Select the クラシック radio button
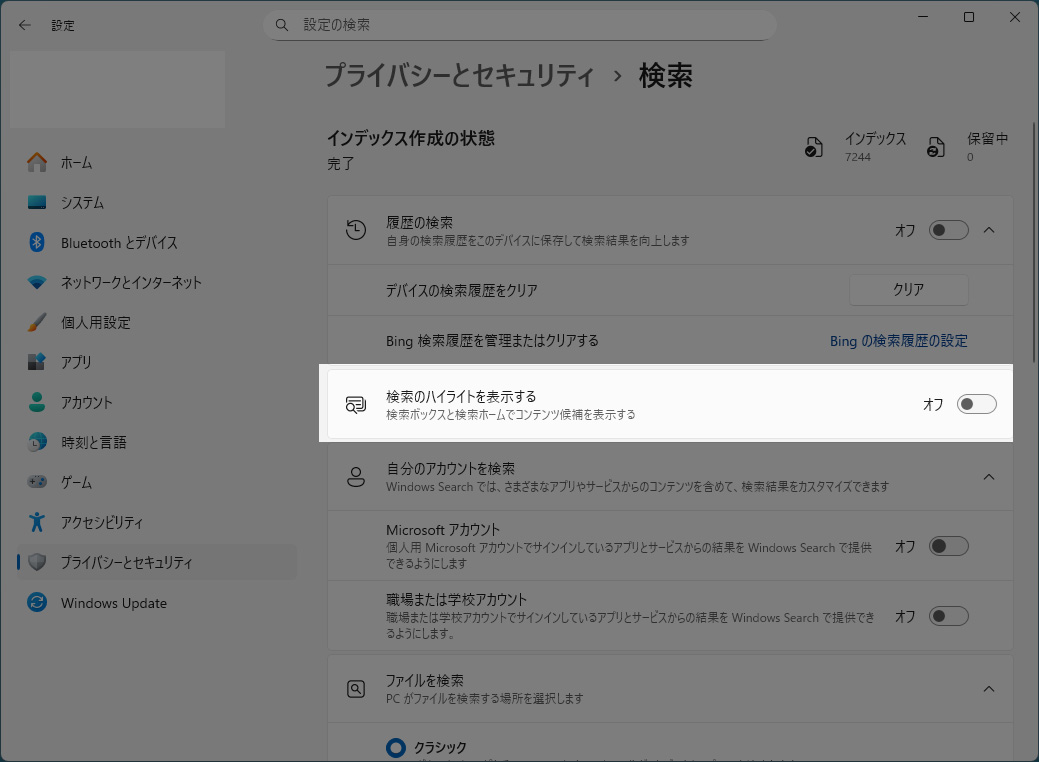The height and width of the screenshot is (762, 1039). click(x=396, y=747)
